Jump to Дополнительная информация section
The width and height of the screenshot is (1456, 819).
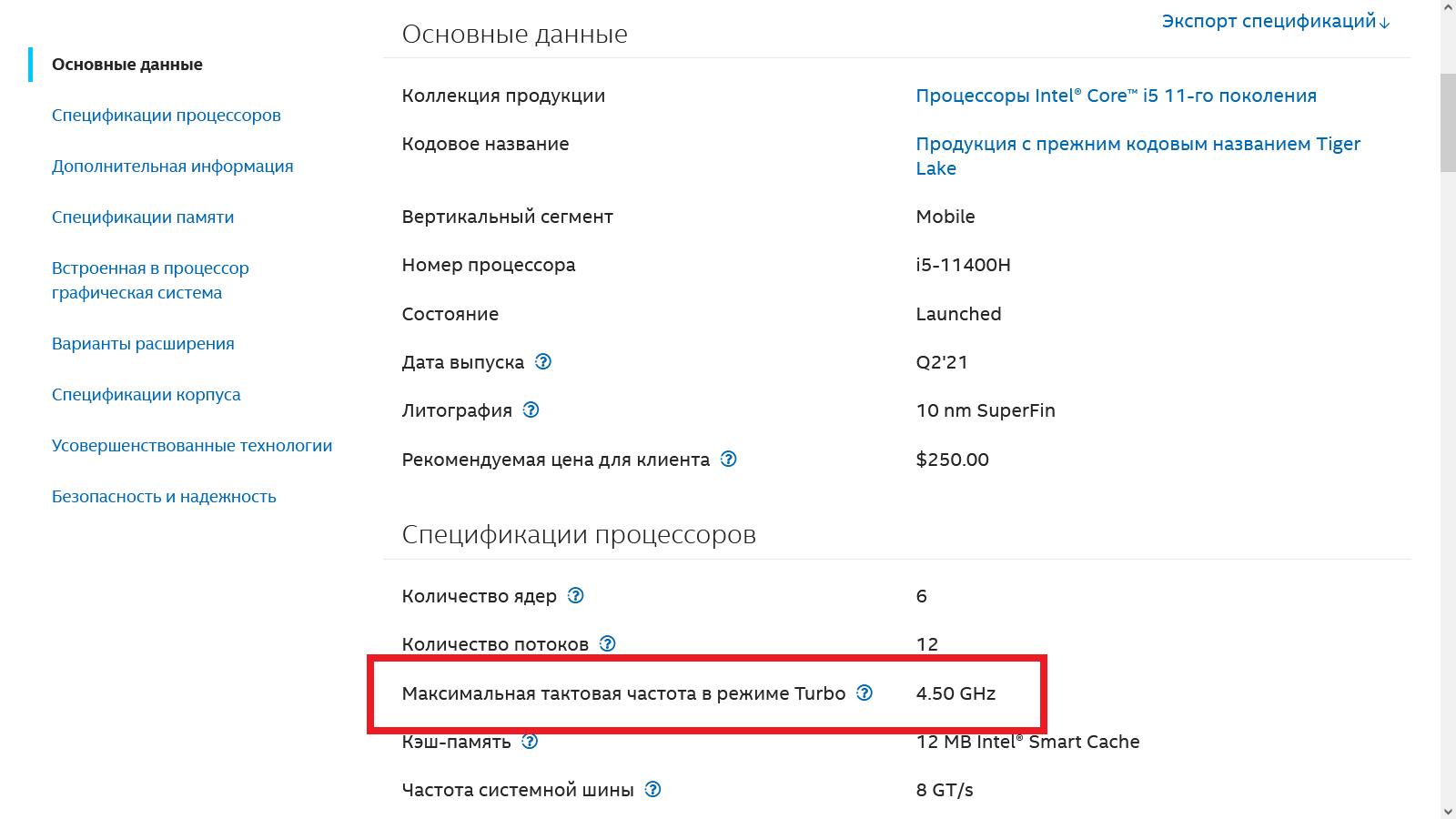point(173,167)
